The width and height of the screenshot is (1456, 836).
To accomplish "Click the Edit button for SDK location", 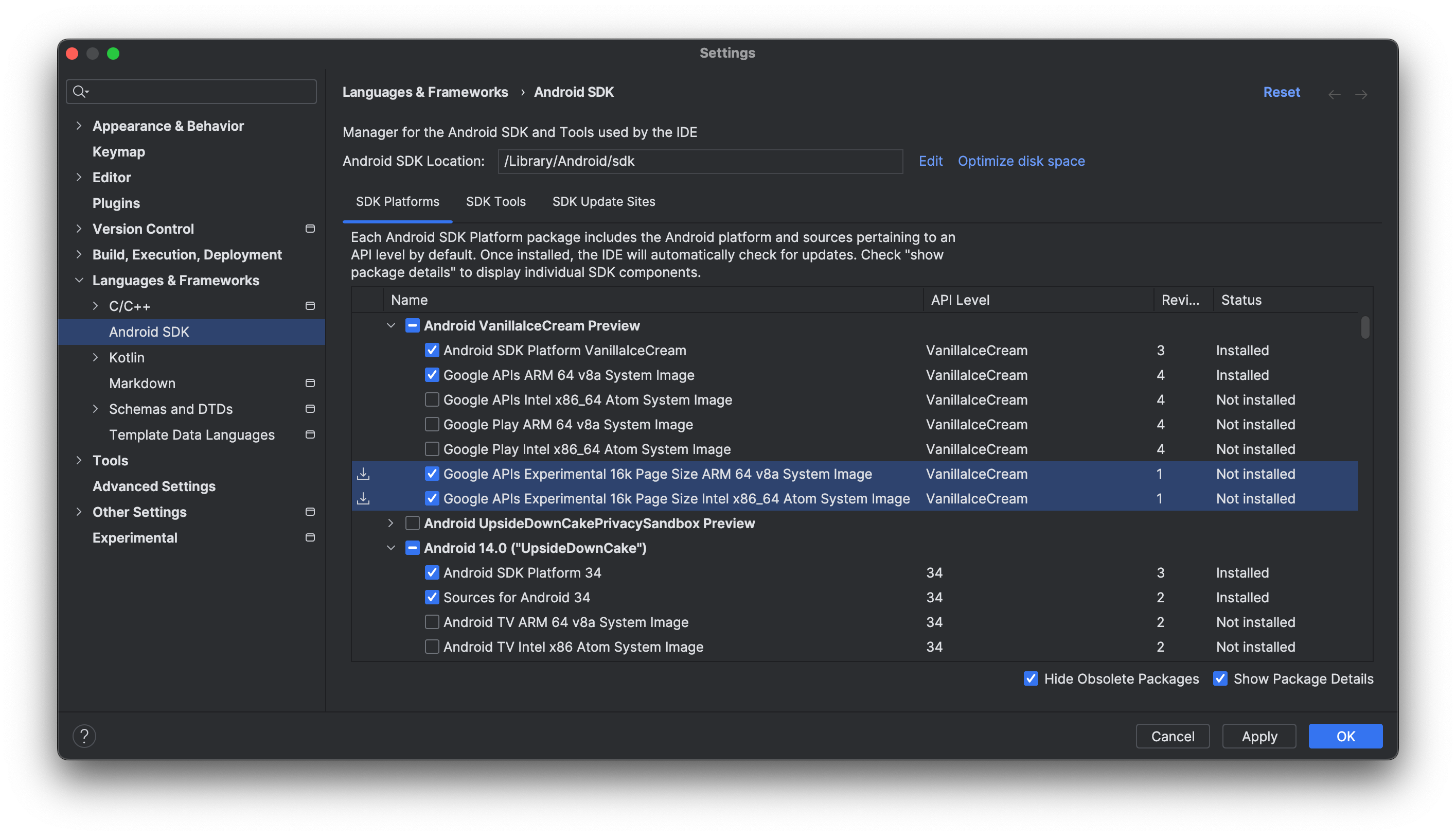I will pyautogui.click(x=931, y=160).
